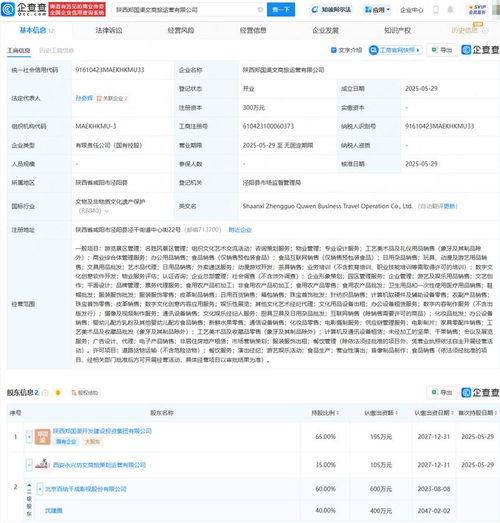Open the 工商官网快照 dropdown
Image resolution: width=500 pixels, height=523 pixels.
pos(396,50)
